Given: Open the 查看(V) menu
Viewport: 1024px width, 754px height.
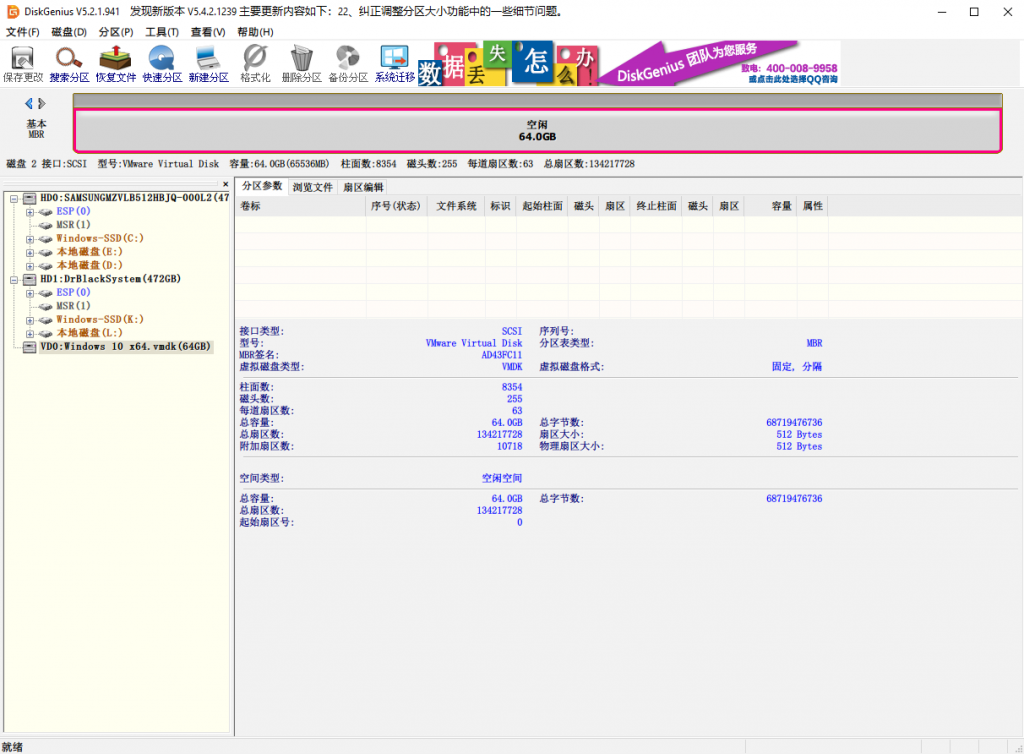Looking at the screenshot, I should click(208, 32).
